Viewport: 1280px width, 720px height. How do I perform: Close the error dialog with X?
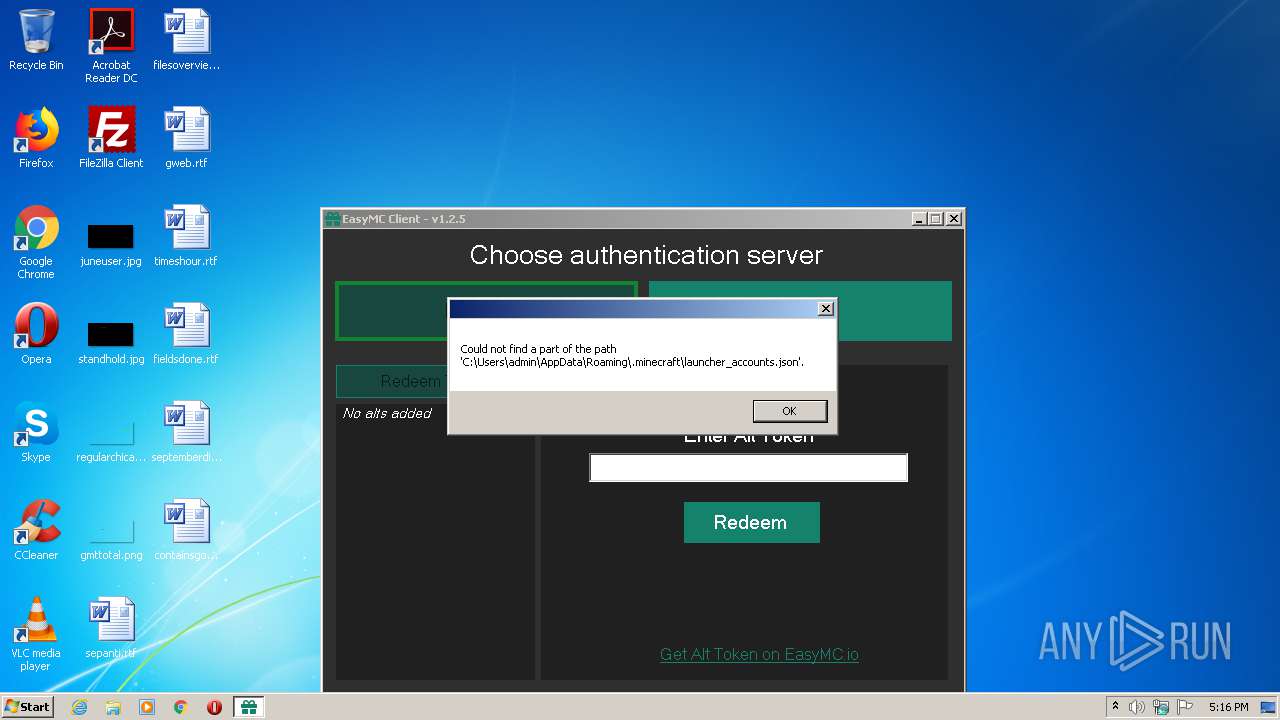(x=825, y=309)
